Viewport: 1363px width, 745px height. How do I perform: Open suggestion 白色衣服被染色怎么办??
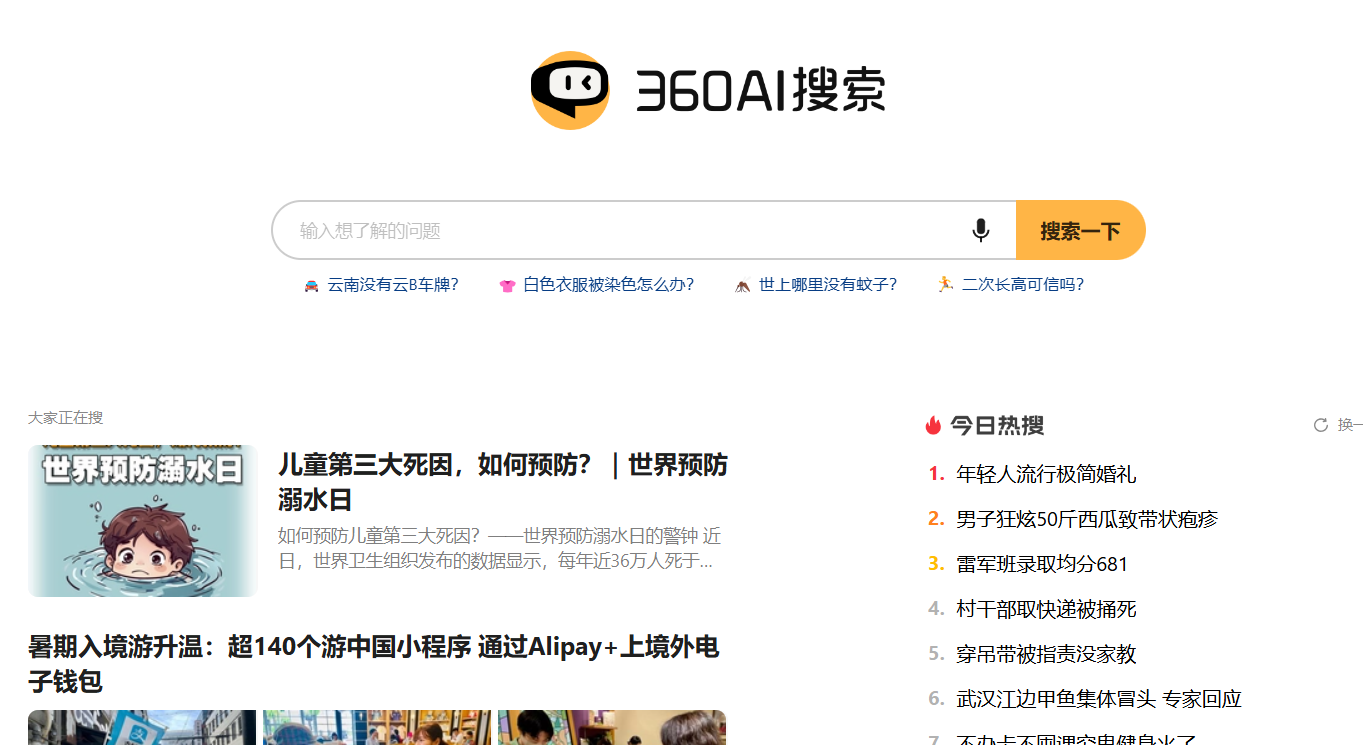coord(609,285)
